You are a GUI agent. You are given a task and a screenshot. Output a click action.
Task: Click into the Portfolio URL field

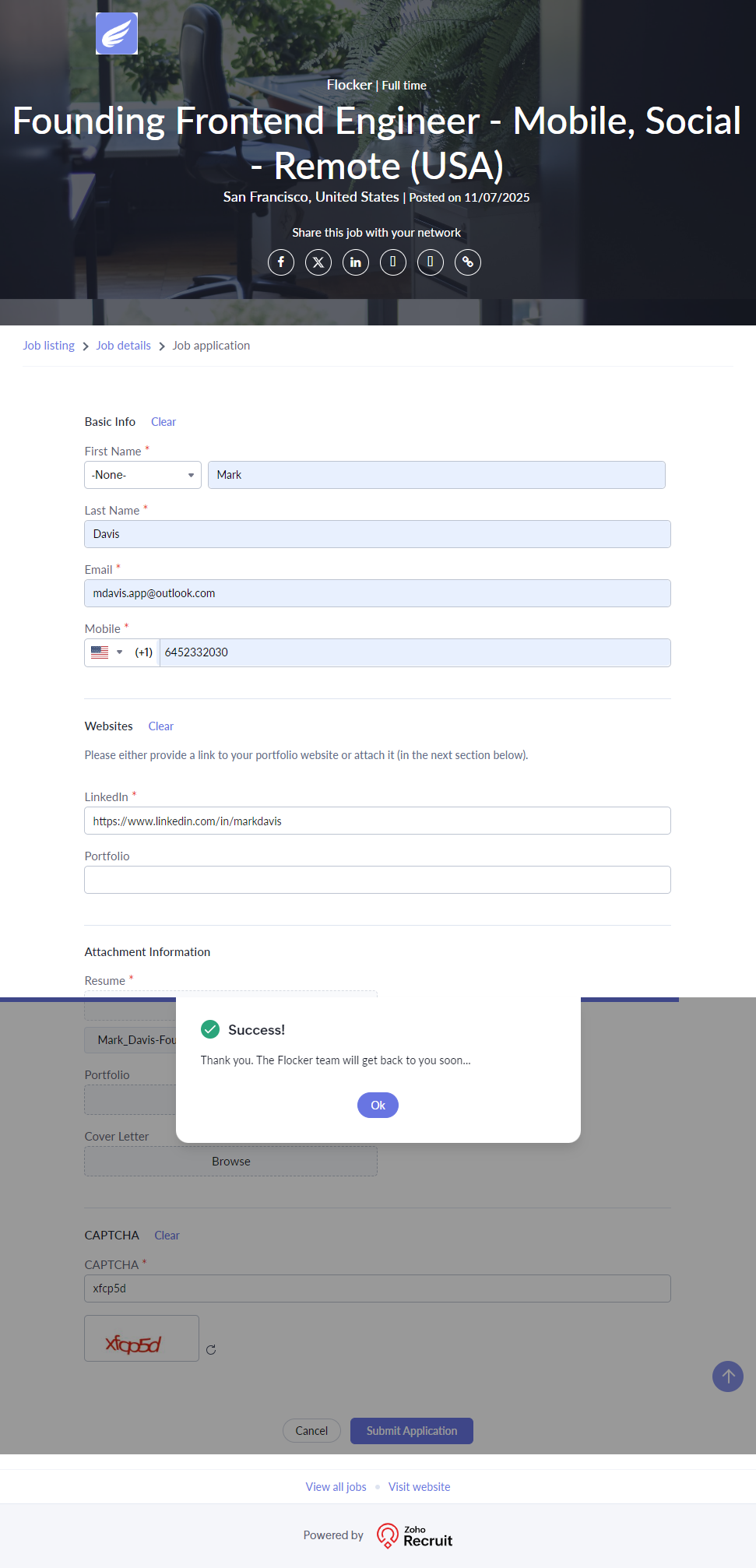tap(377, 880)
